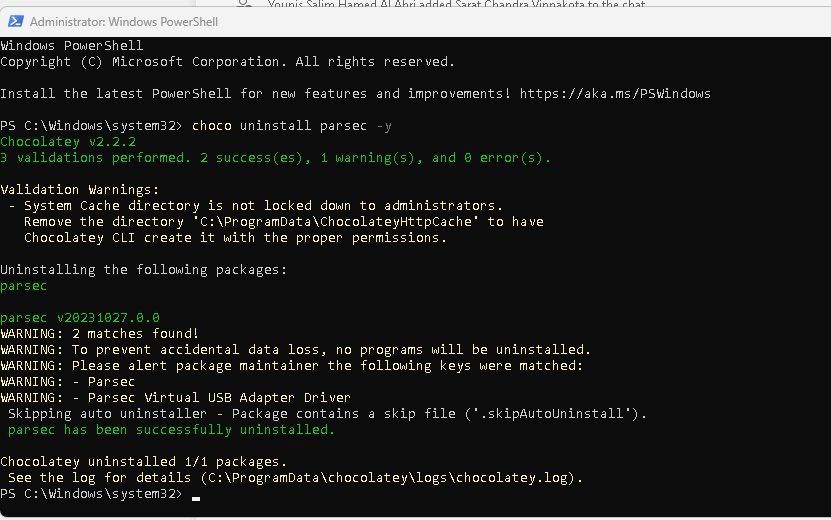Click the 'WARNING: - Parsec' line

tap(67, 382)
